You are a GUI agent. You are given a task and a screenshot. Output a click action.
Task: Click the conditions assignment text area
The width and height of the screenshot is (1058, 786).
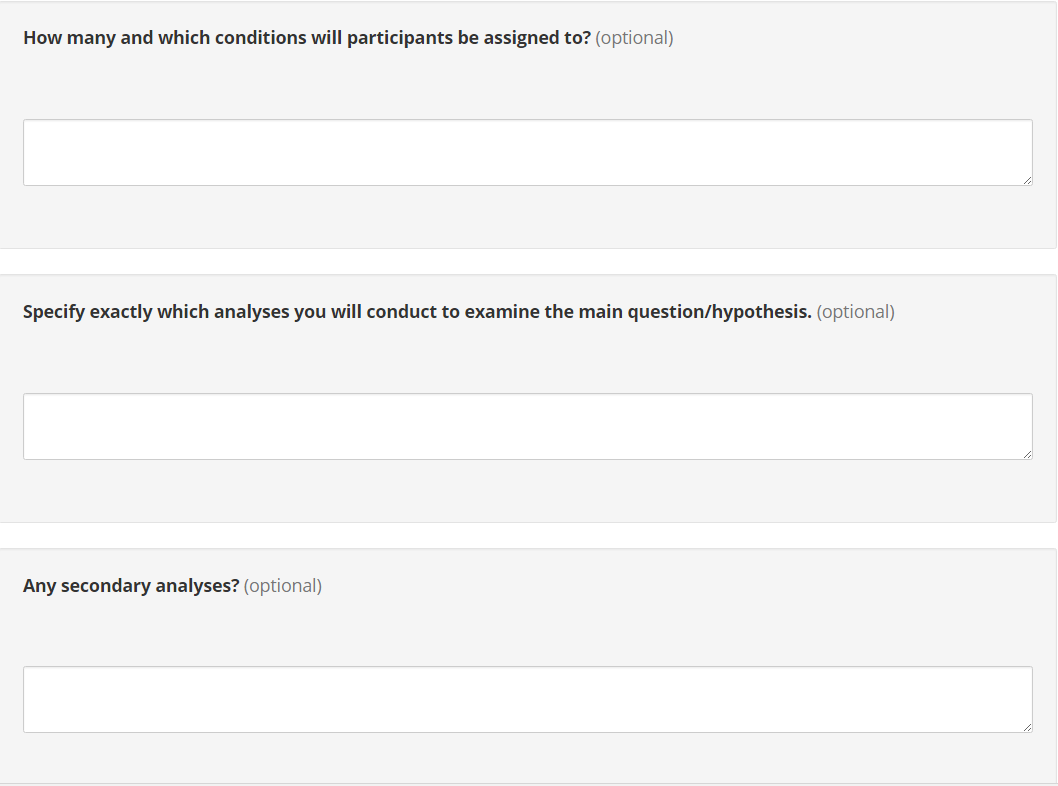point(527,152)
